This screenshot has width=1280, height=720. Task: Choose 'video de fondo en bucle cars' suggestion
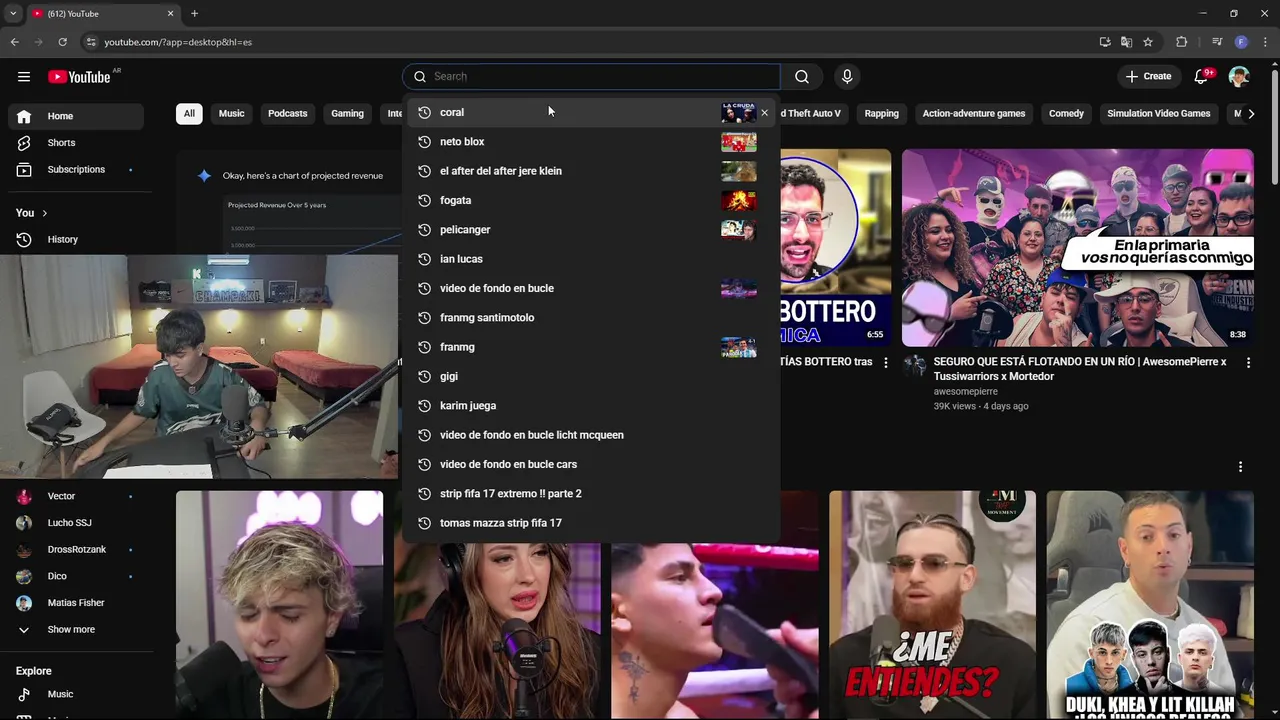click(591, 464)
